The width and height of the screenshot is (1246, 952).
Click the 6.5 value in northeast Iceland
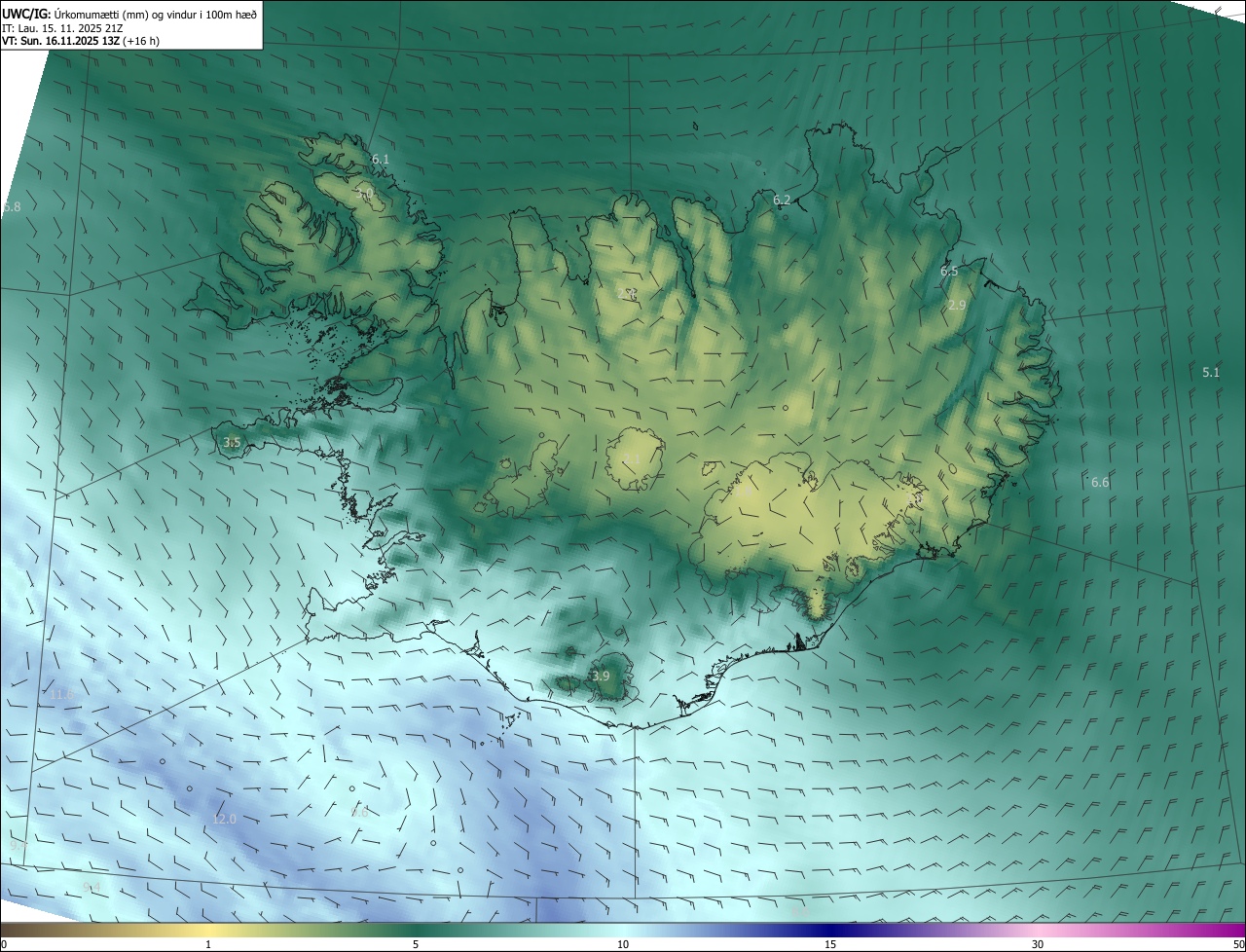point(949,272)
